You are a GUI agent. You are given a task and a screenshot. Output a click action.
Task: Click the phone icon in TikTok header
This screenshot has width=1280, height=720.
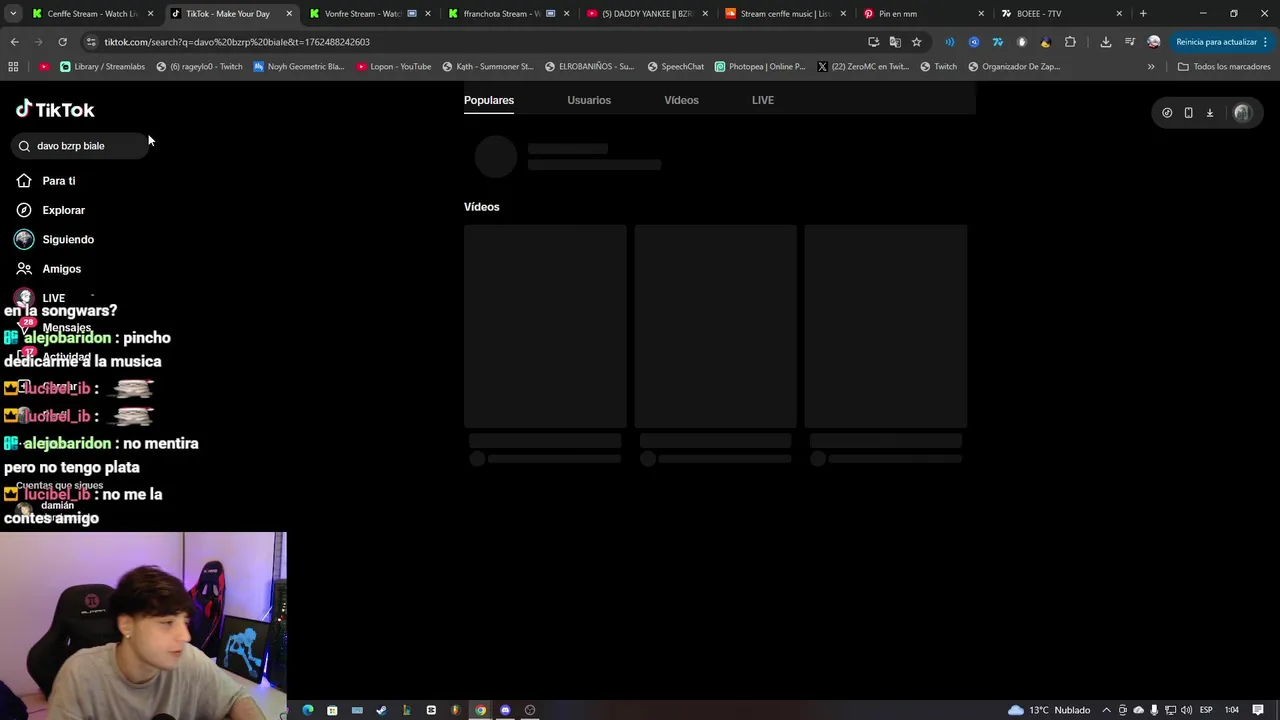[1188, 113]
